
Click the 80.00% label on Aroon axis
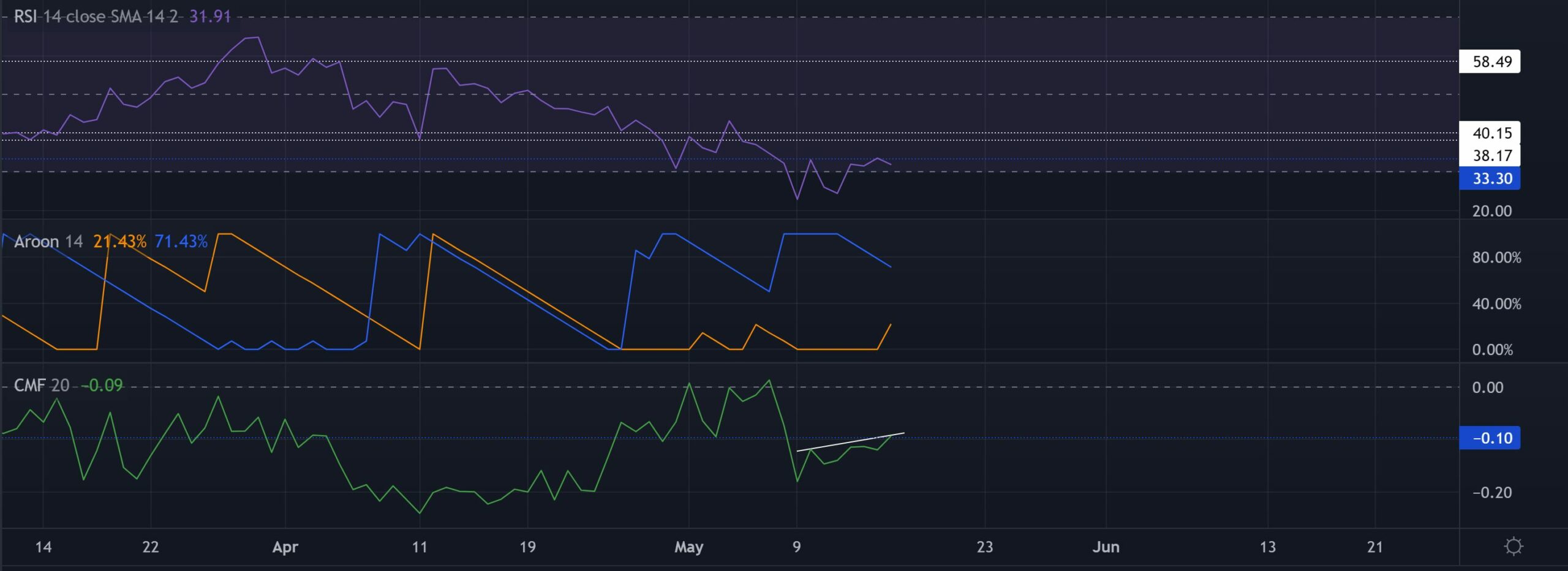point(1496,258)
